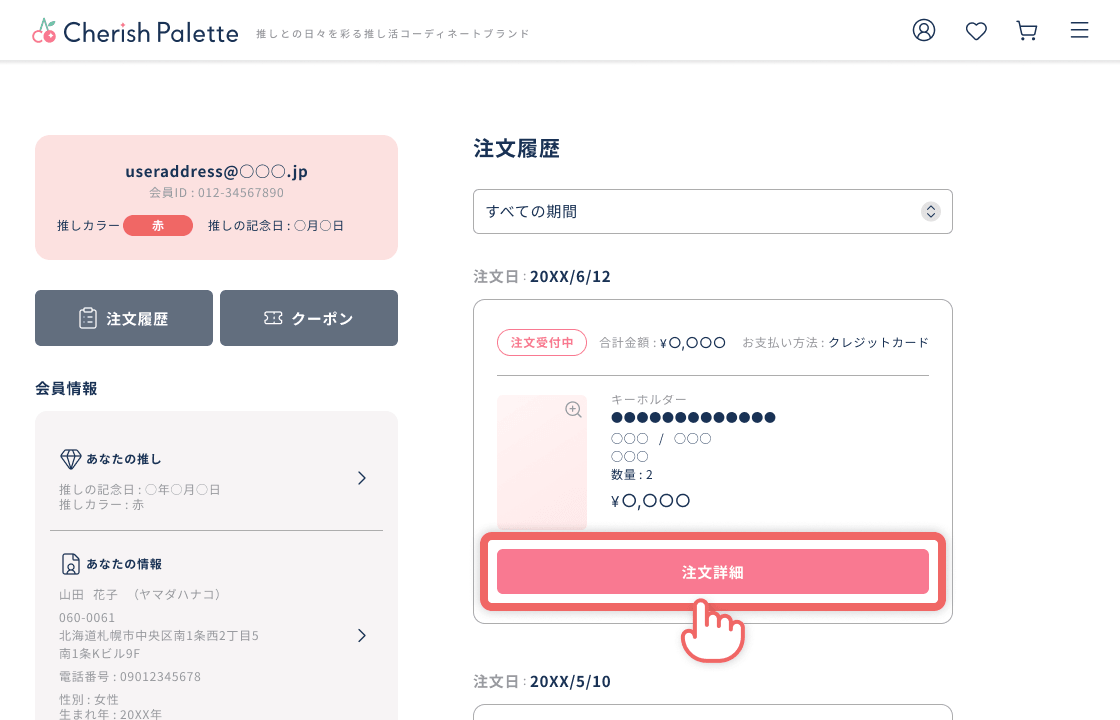This screenshot has width=1120, height=720.
Task: Click the profile document icon beside あなたの情報
Action: [70, 564]
